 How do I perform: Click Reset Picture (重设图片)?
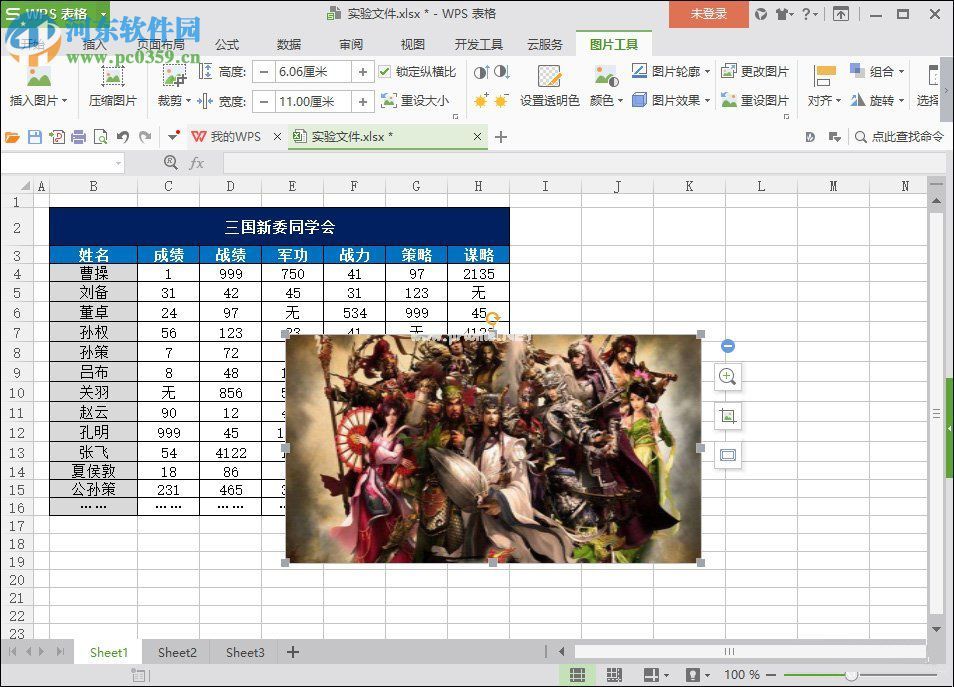pos(754,100)
